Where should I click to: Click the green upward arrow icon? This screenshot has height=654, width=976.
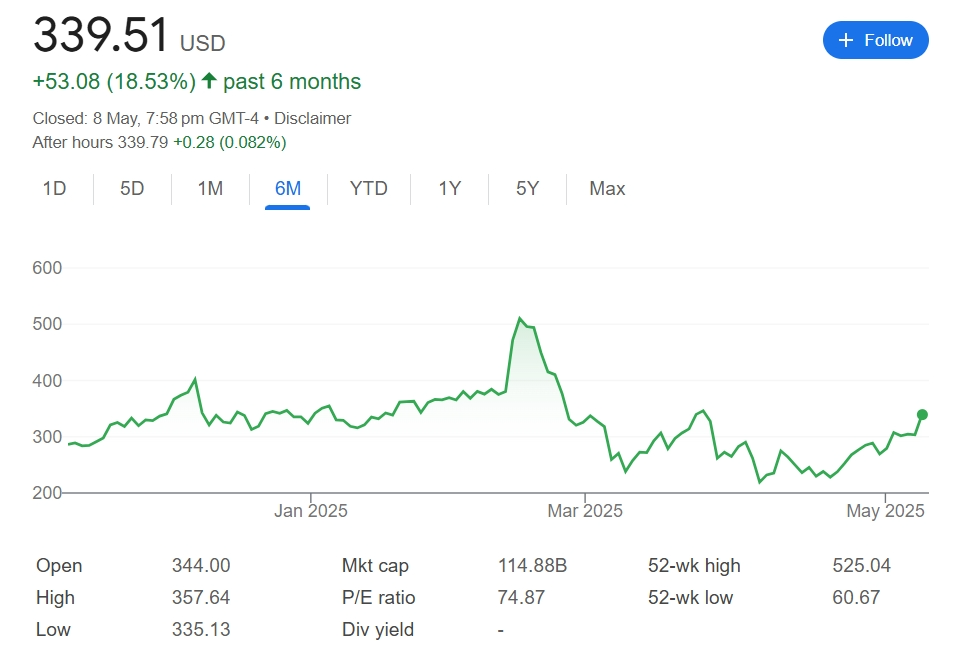209,82
